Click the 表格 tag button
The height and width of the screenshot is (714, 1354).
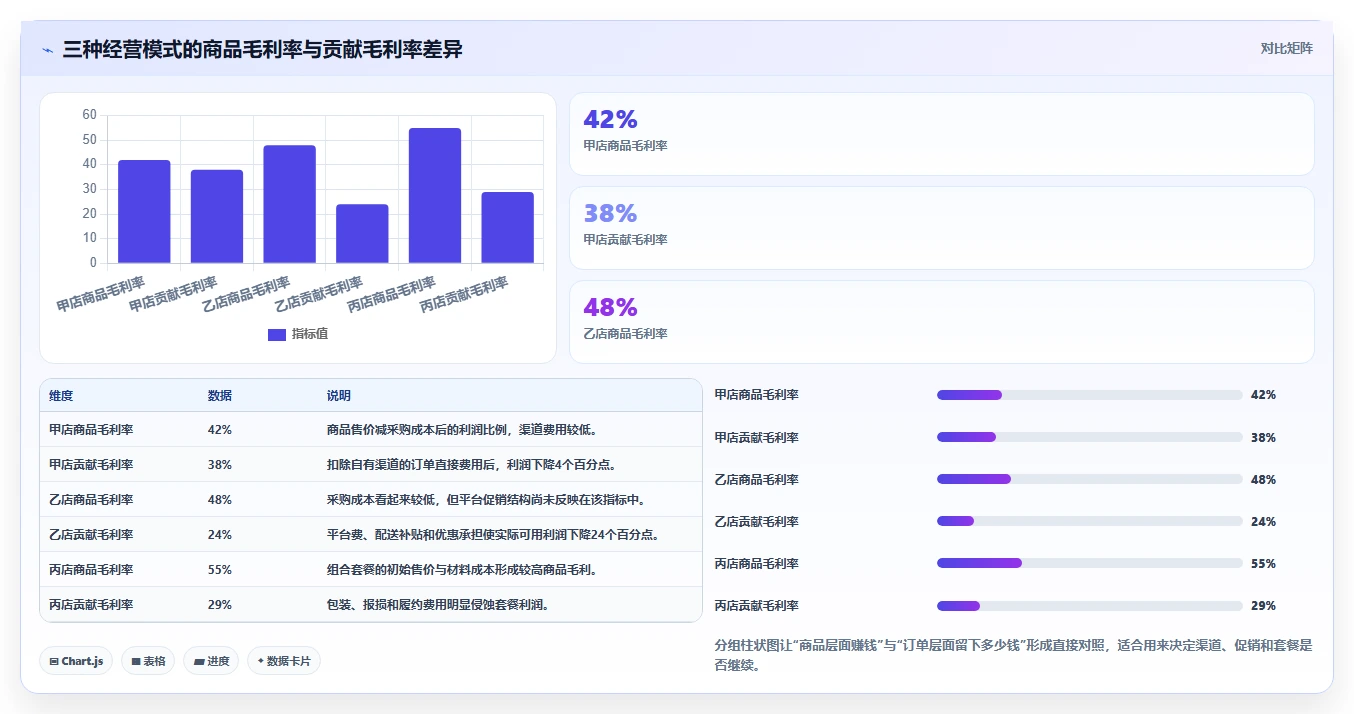pos(148,661)
